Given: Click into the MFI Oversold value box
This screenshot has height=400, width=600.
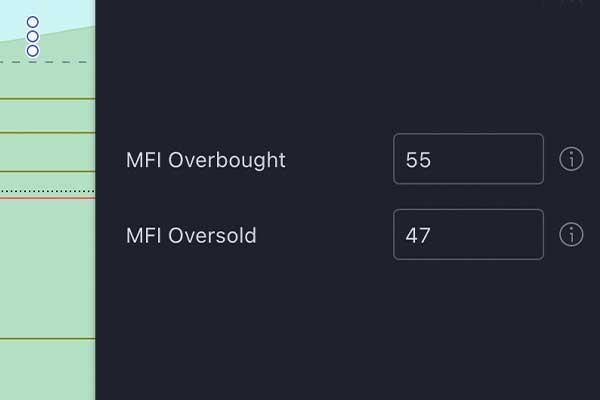Looking at the screenshot, I should 468,235.
